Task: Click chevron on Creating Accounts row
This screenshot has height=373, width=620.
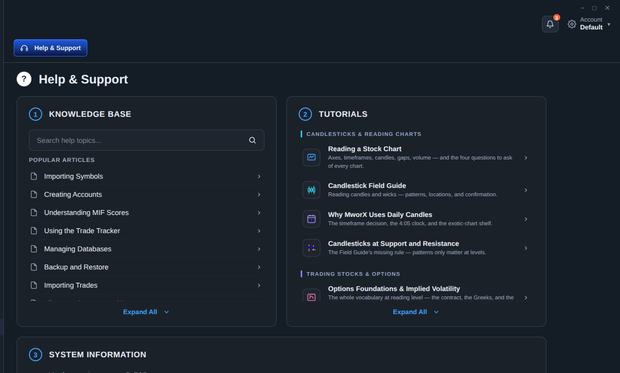Action: point(259,195)
